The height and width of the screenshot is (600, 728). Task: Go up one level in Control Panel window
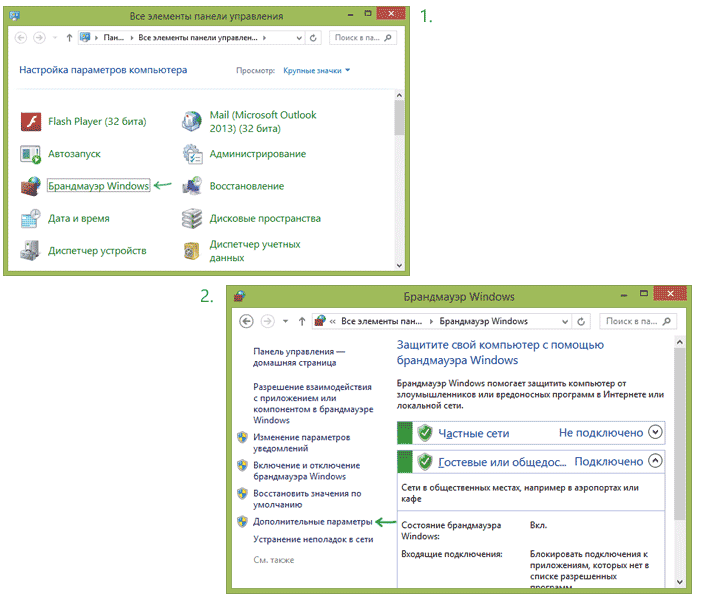pyautogui.click(x=69, y=38)
